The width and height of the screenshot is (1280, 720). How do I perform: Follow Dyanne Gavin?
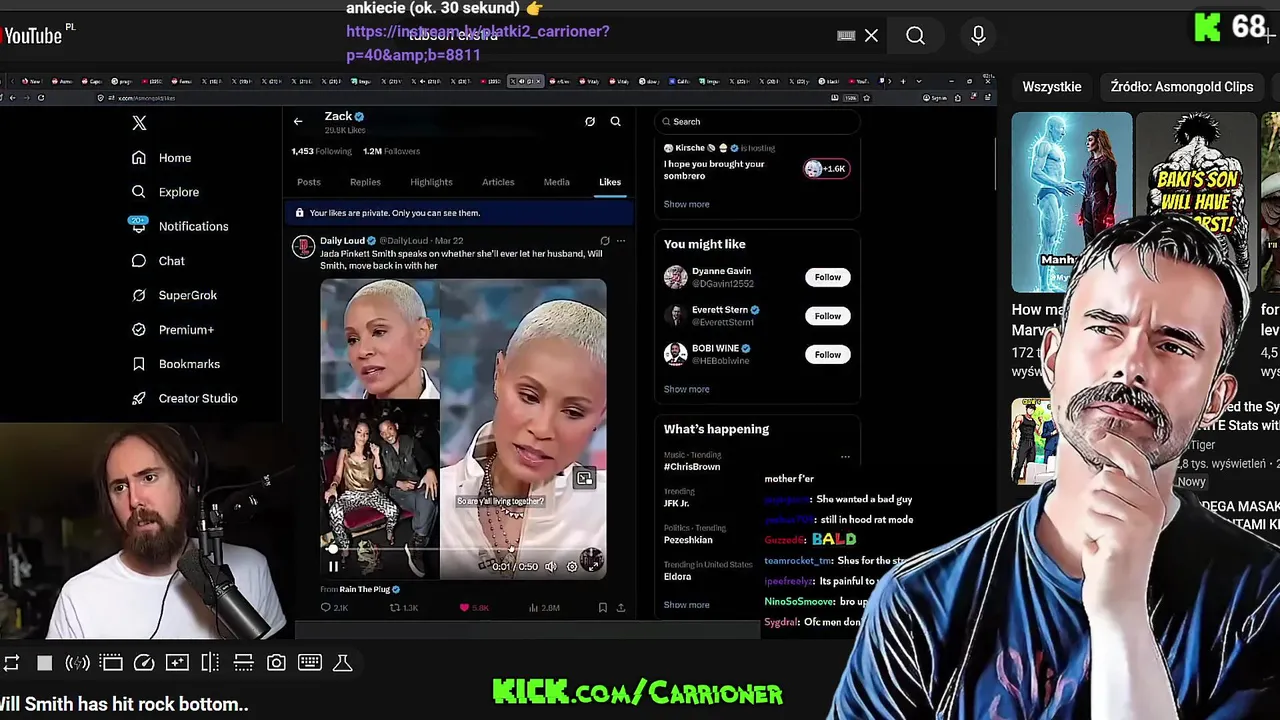[828, 277]
